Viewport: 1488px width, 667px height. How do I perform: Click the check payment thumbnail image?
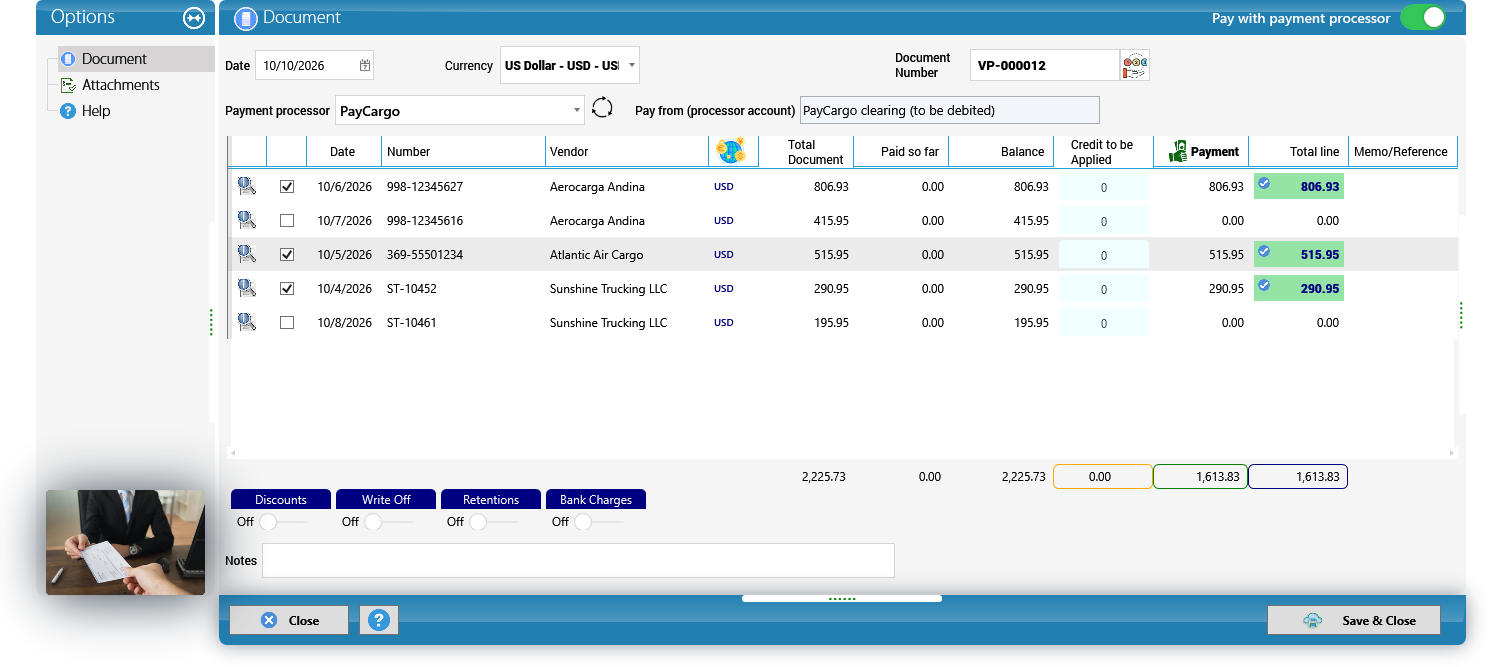[x=125, y=542]
